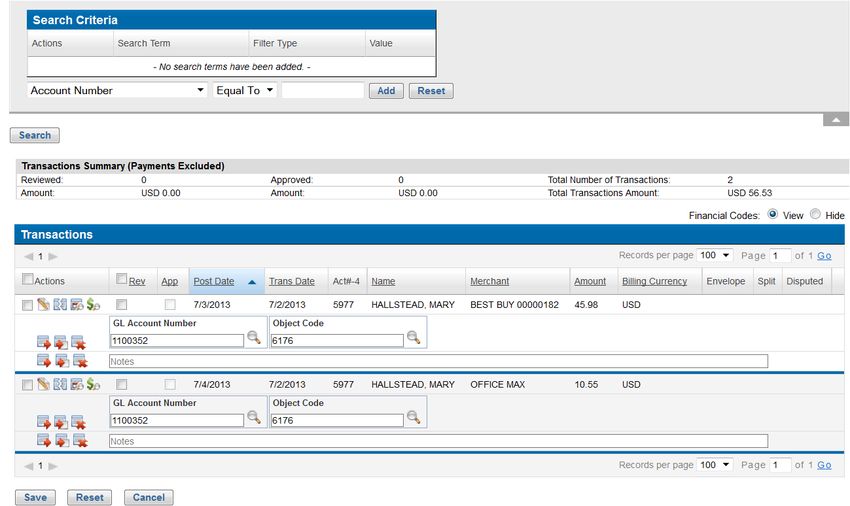The width and height of the screenshot is (850, 506).
Task: Click the Reset button beside Add
Action: (x=431, y=91)
